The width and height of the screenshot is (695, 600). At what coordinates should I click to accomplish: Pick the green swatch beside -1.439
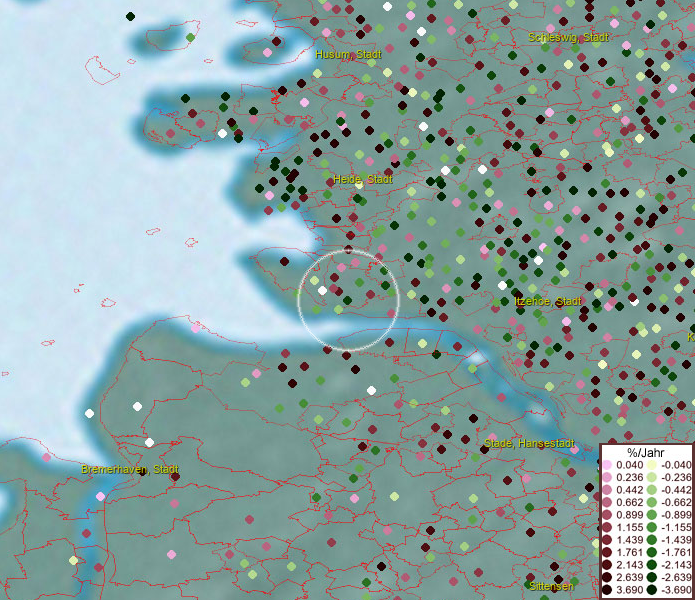(652, 540)
